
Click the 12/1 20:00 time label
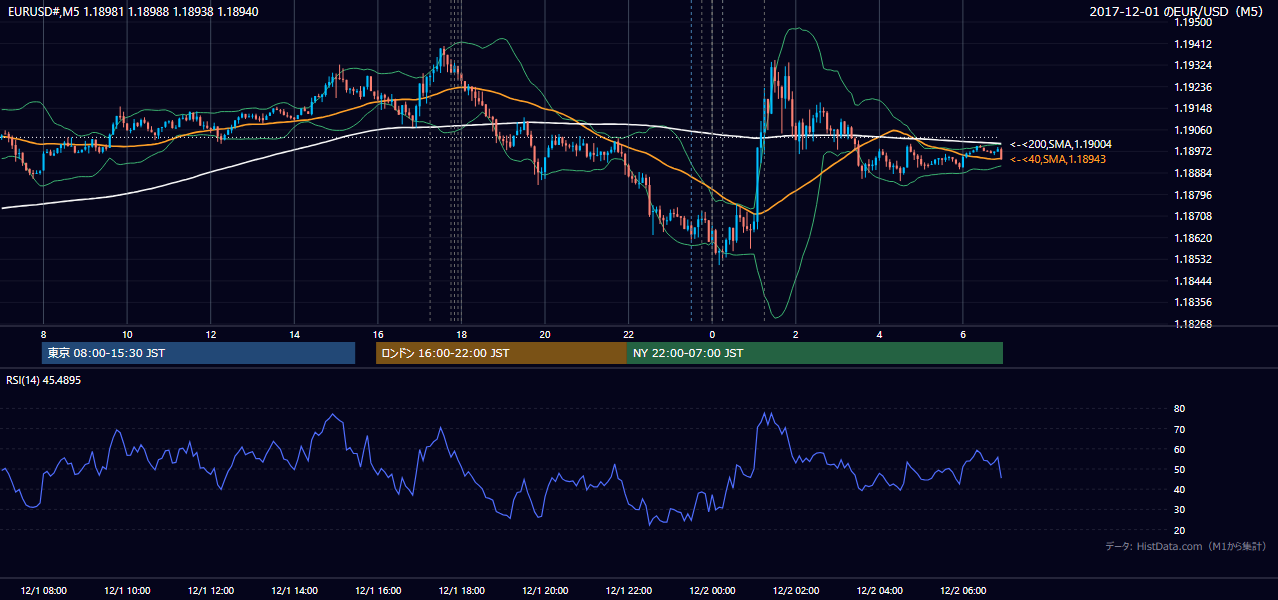pyautogui.click(x=545, y=591)
